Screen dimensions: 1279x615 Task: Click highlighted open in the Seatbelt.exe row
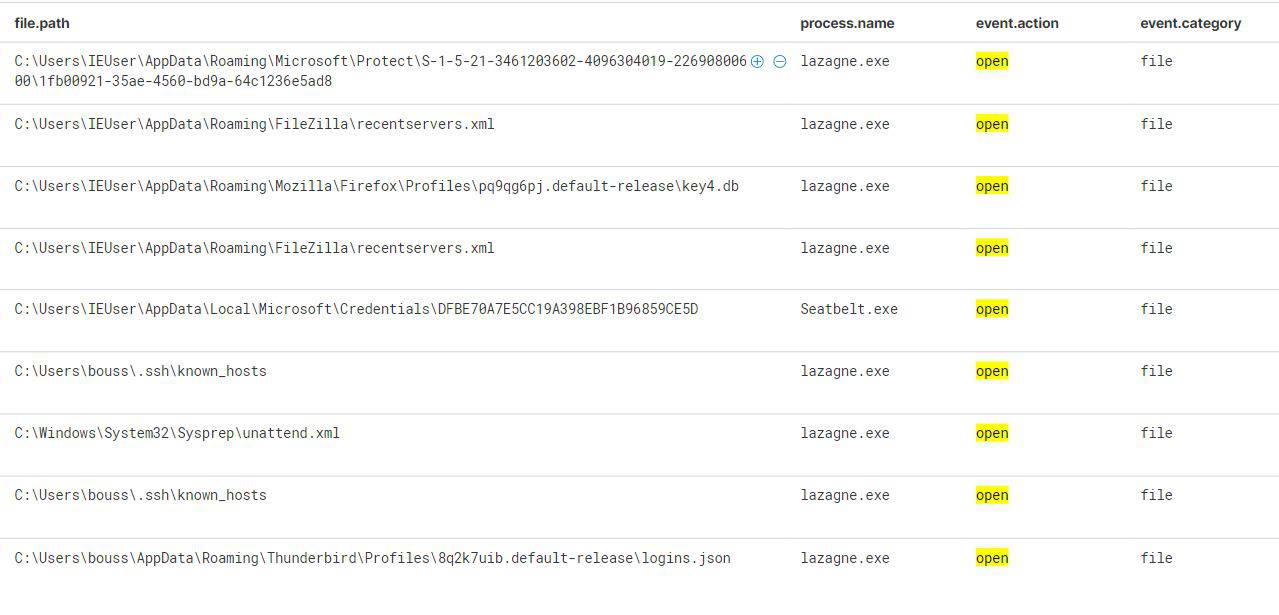pos(992,309)
